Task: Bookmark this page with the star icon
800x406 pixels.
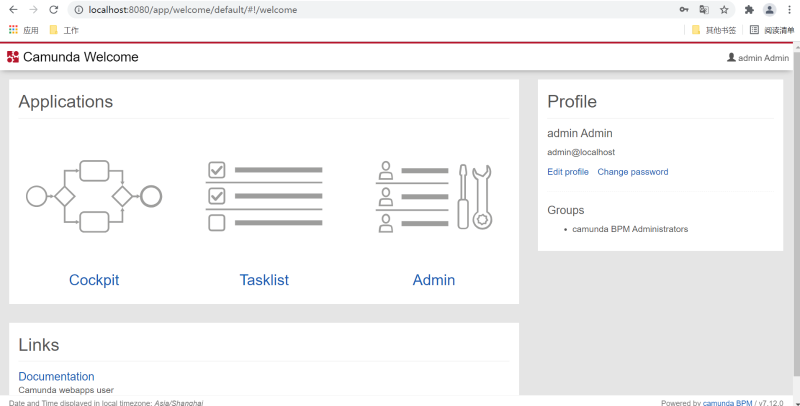Action: (724, 10)
